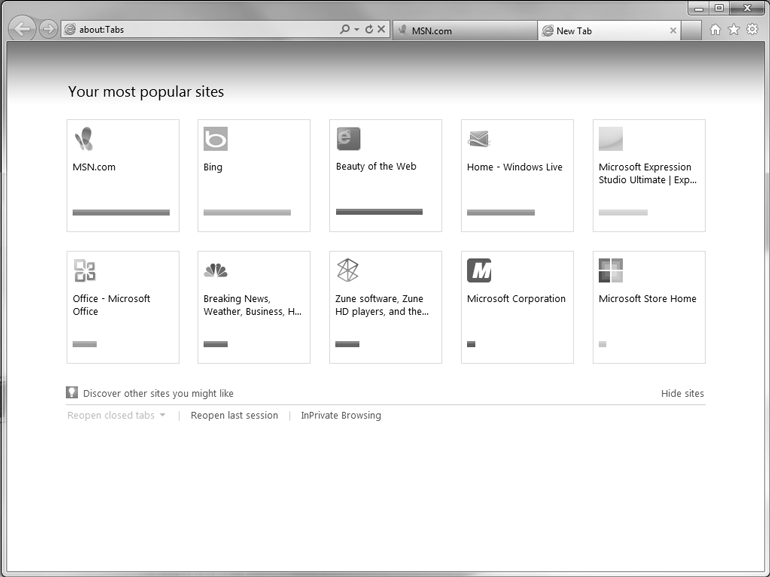This screenshot has width=770, height=577.
Task: Close the New Tab tab
Action: (x=673, y=31)
